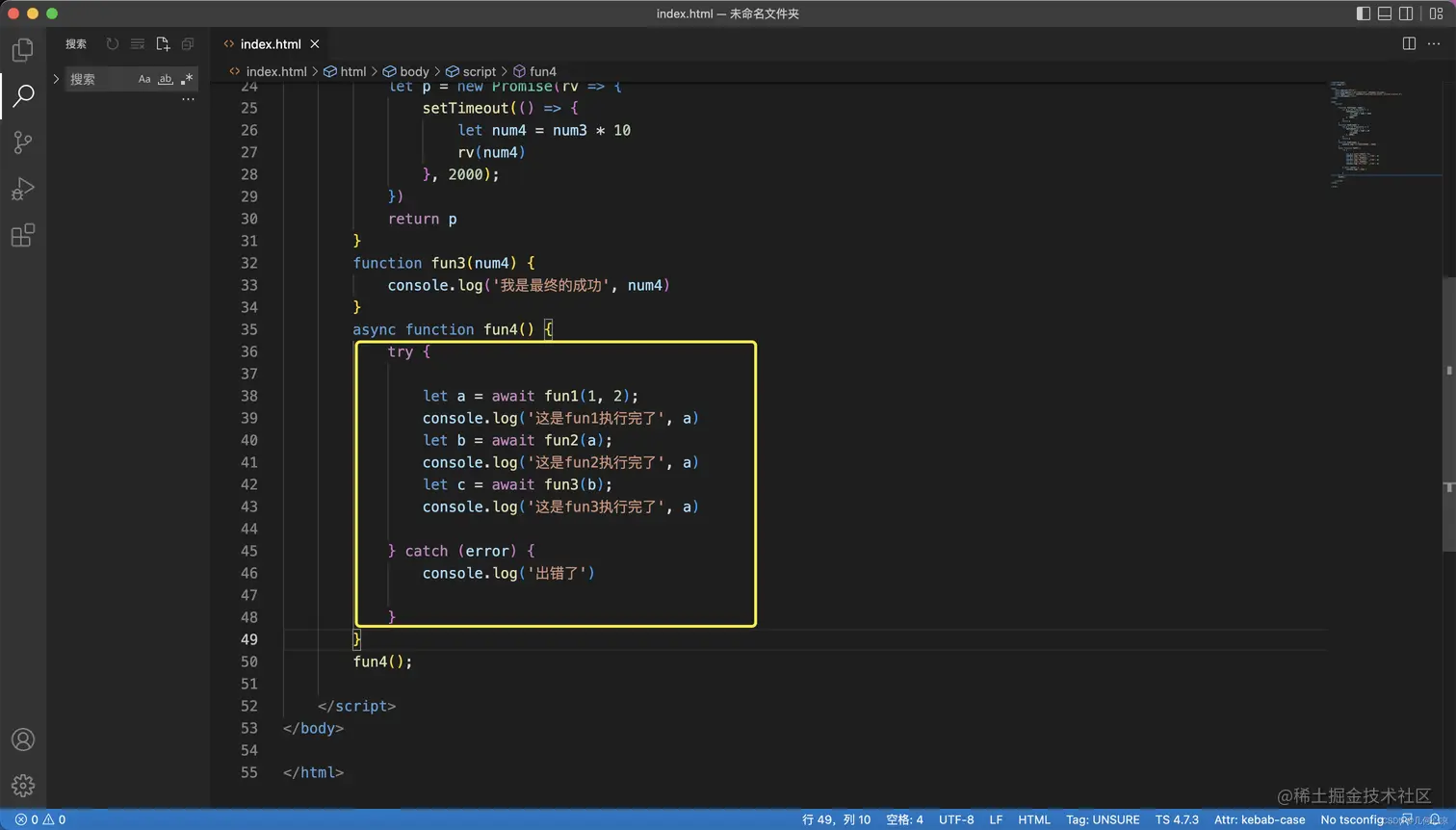This screenshot has width=1456, height=830.
Task: Open the Extensions view
Action: click(23, 235)
